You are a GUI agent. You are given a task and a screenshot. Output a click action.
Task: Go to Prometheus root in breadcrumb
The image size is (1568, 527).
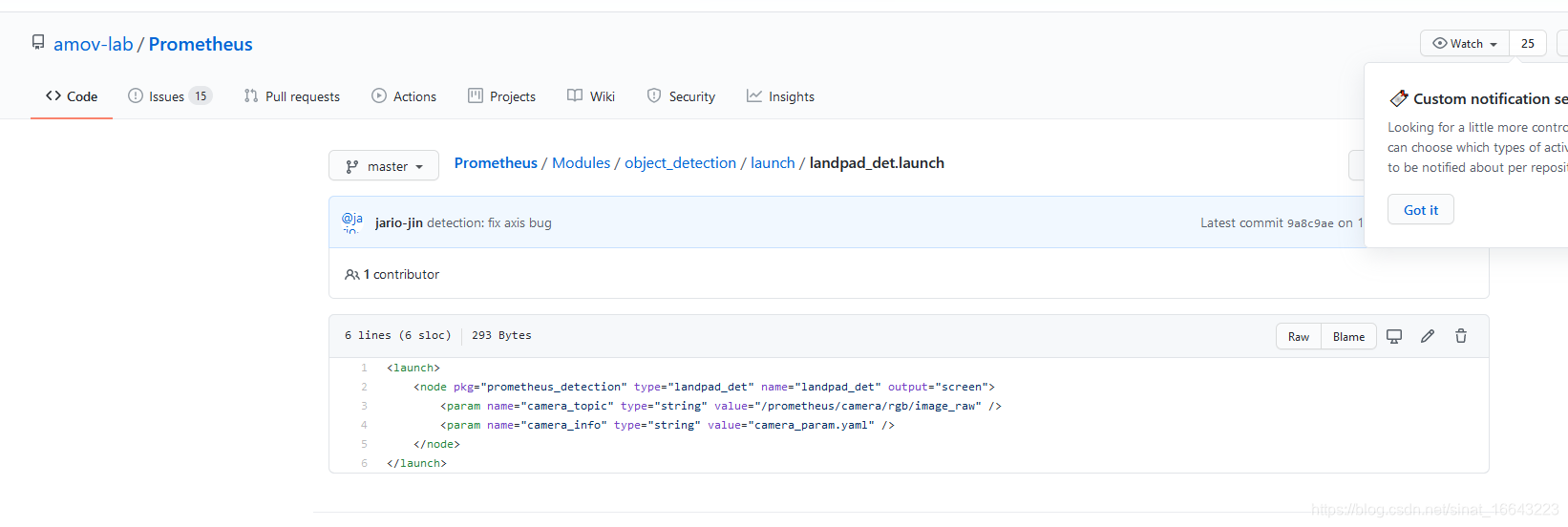496,163
